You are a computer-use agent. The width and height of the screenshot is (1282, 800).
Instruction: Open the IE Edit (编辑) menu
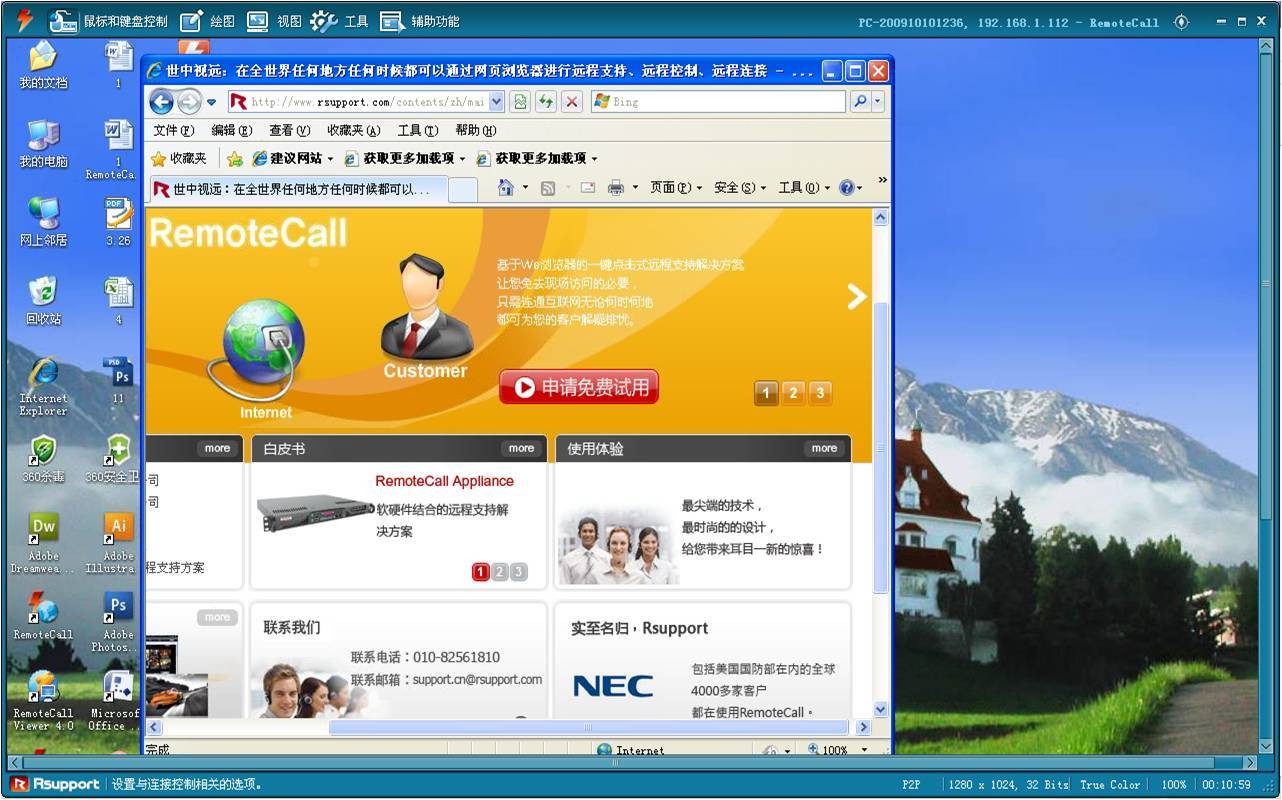pos(231,130)
